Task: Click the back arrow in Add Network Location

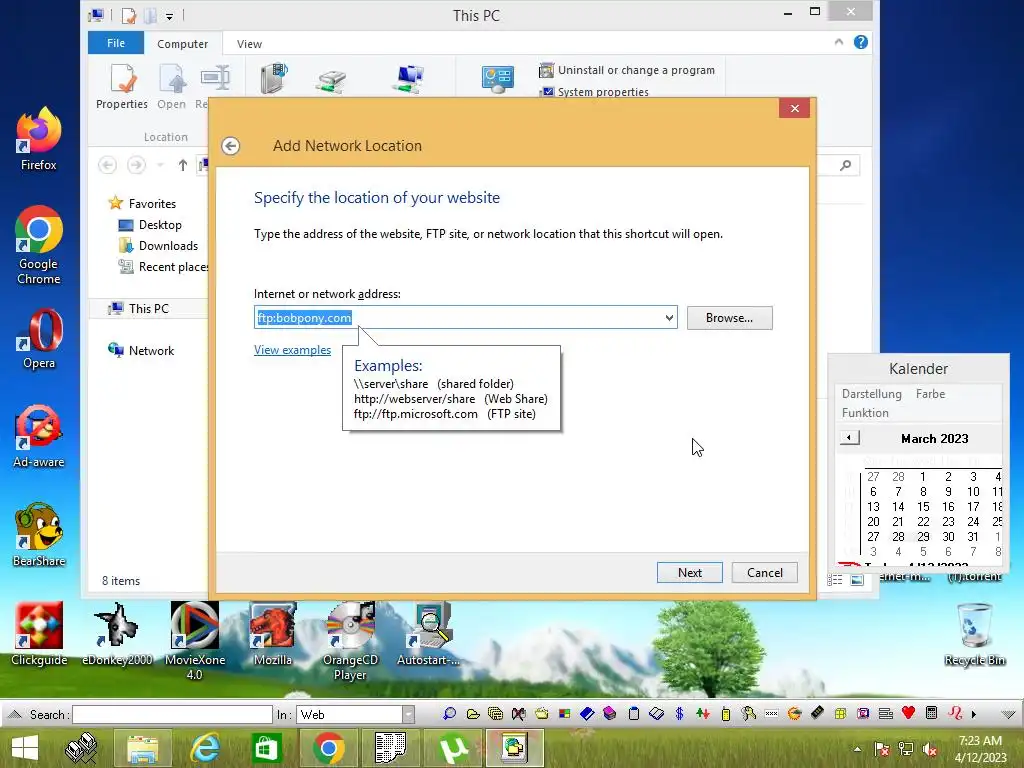Action: tap(231, 146)
